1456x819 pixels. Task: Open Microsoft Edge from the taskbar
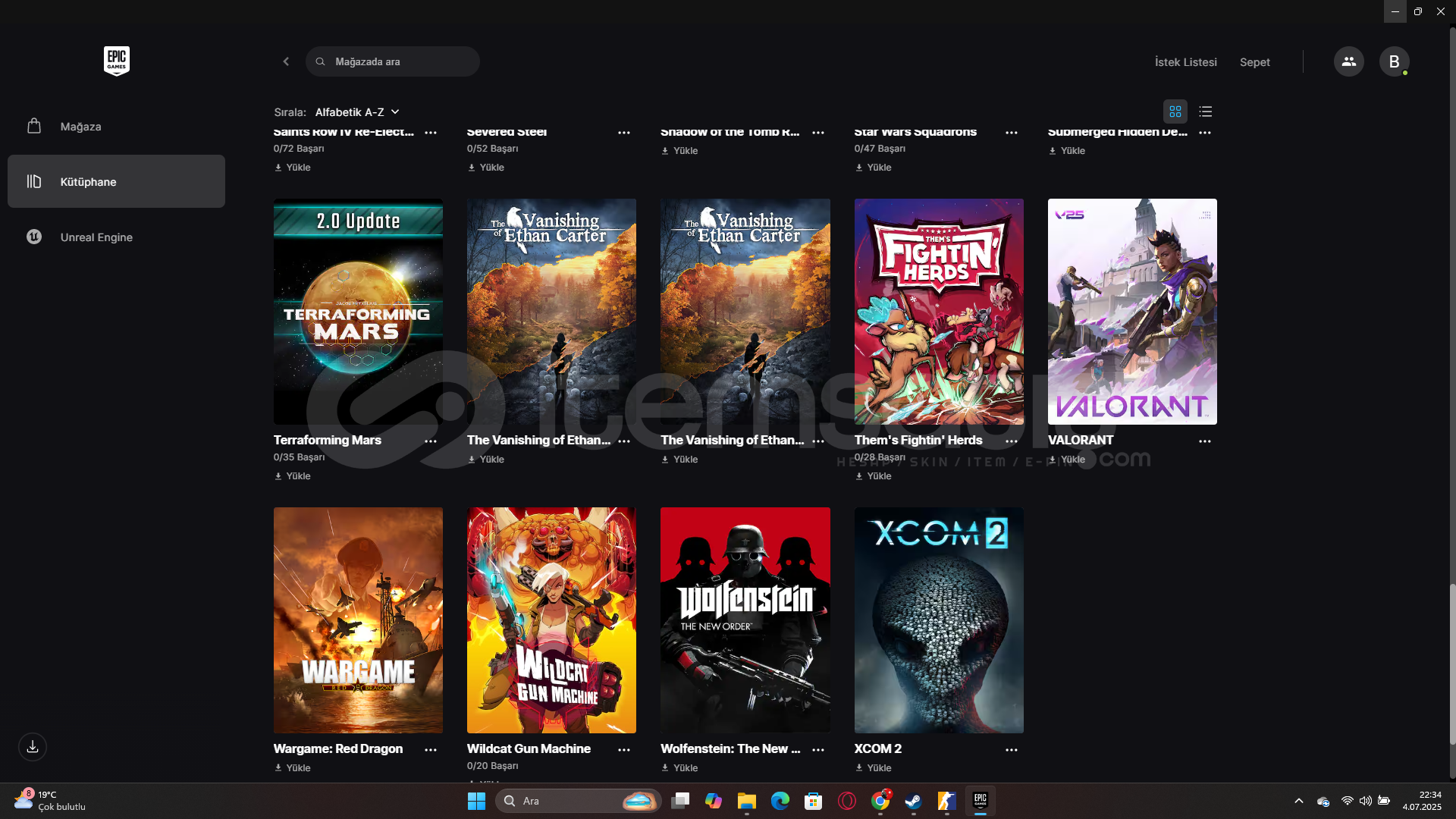(780, 801)
